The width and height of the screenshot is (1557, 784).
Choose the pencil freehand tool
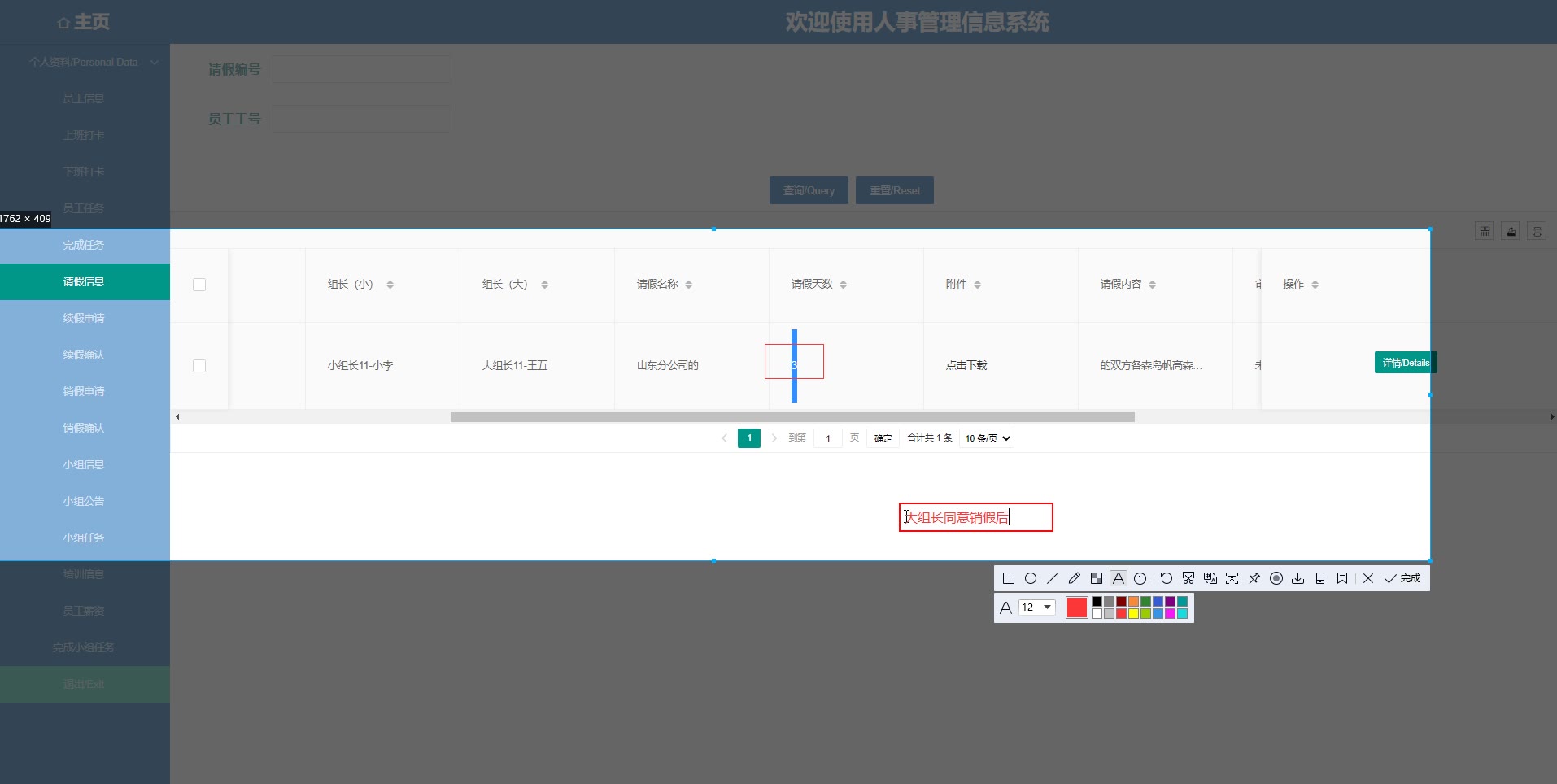[x=1075, y=578]
